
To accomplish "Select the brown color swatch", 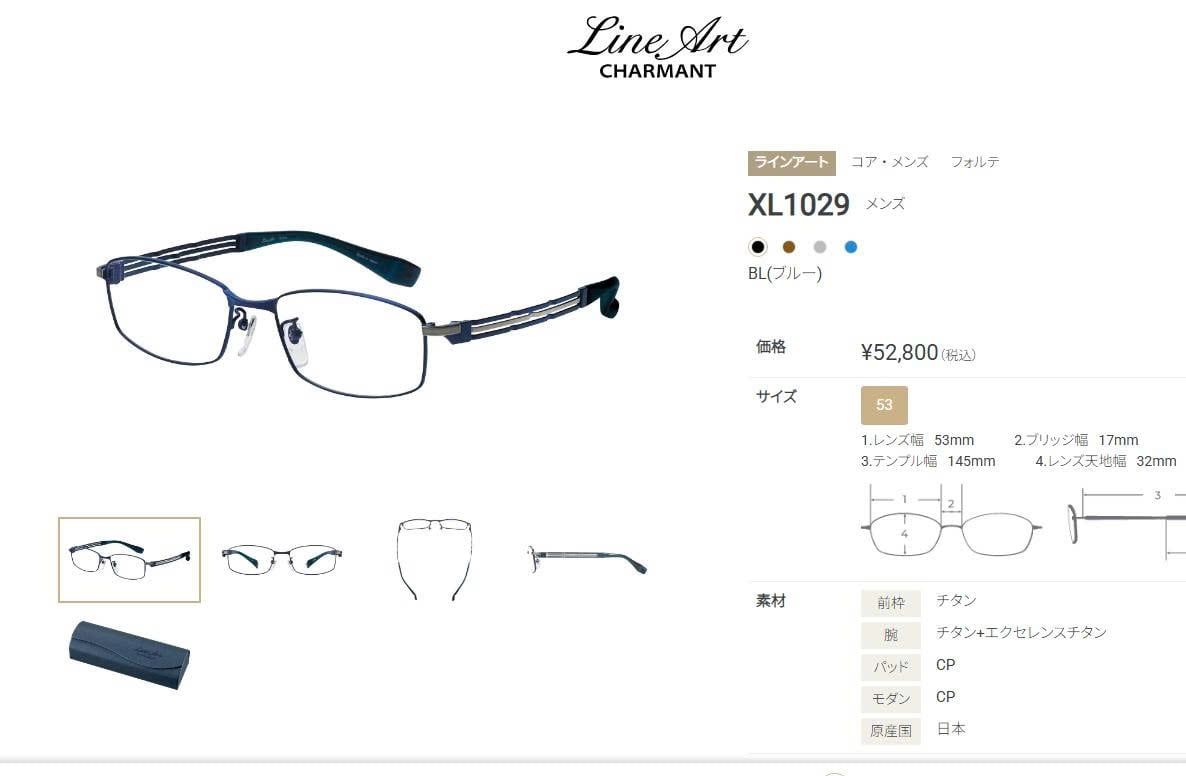I will pos(789,247).
